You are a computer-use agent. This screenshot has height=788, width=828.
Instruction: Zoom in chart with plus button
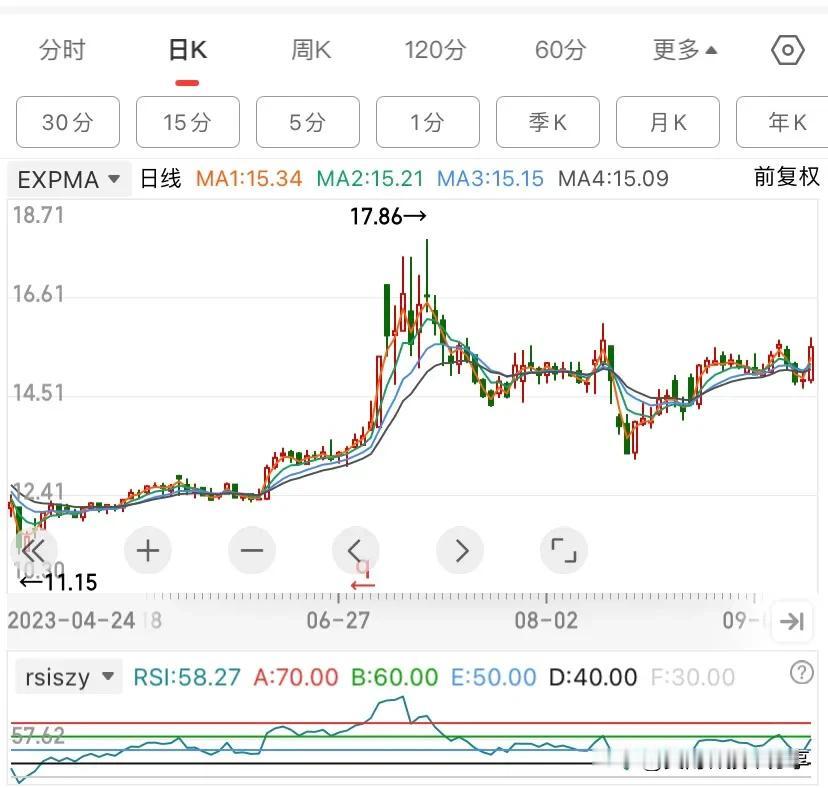point(147,551)
